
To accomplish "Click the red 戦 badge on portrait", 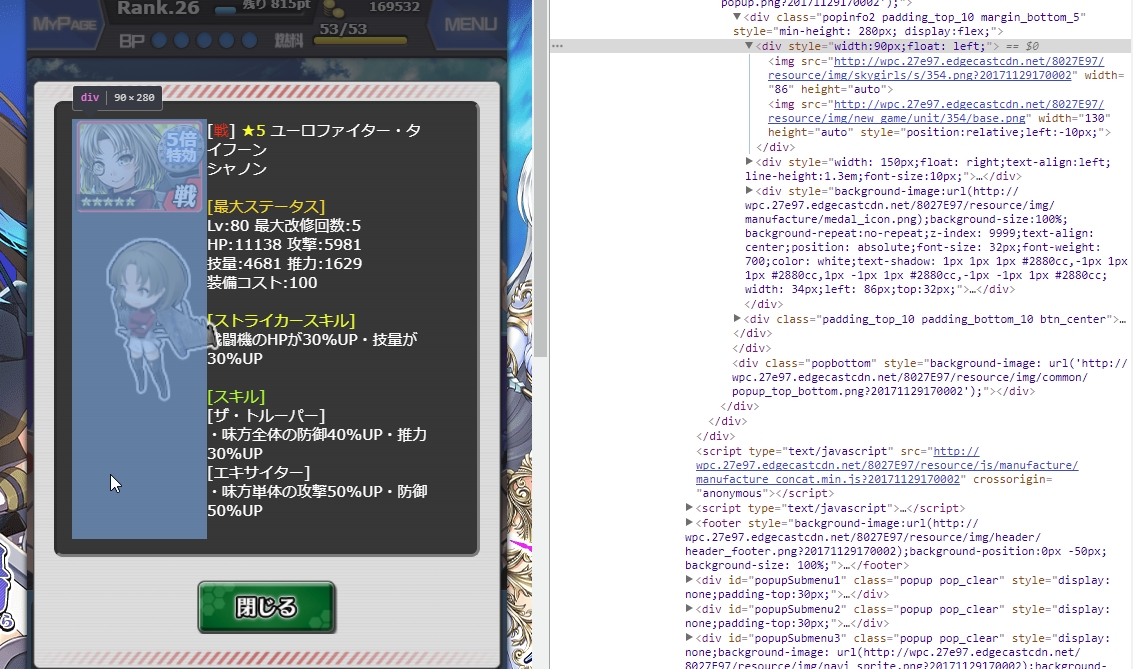I will (x=184, y=196).
